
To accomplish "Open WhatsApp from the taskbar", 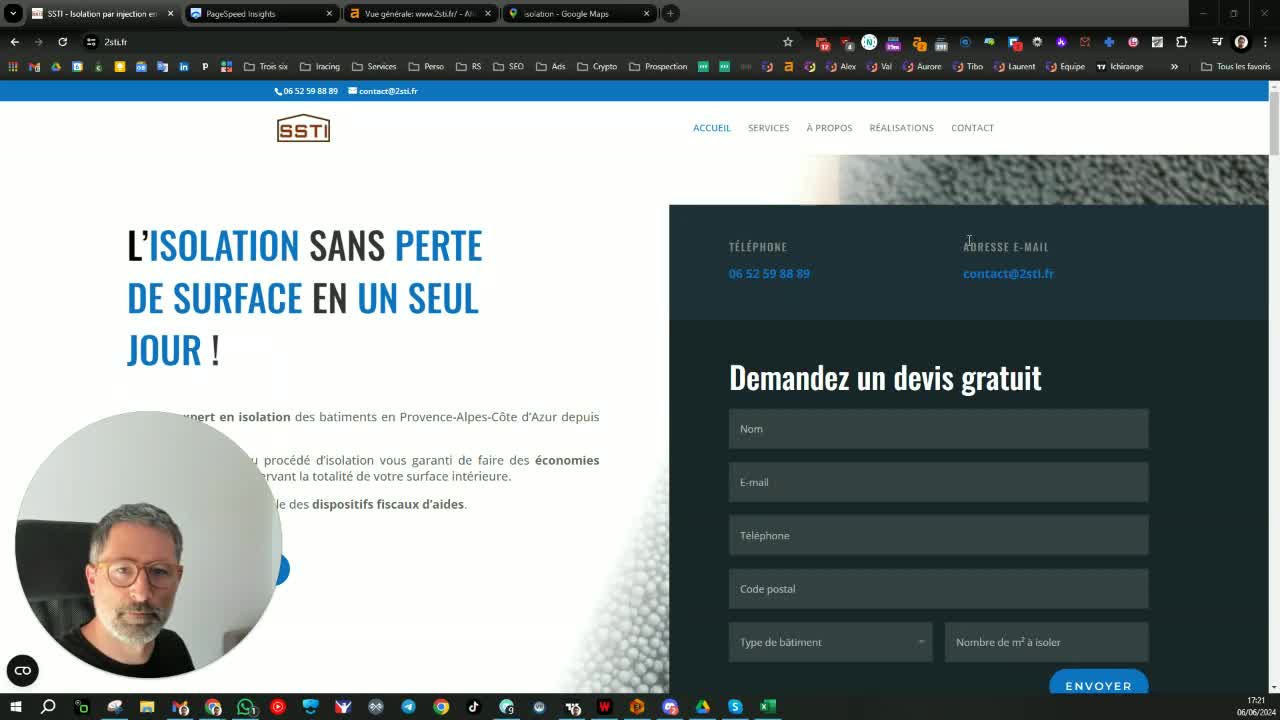I will click(x=245, y=707).
